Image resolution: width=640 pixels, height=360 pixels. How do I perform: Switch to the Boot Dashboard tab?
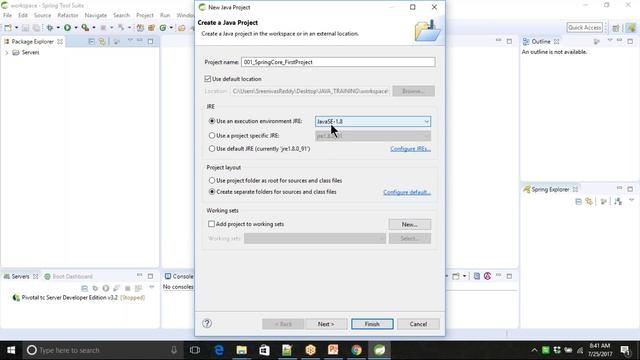point(69,277)
